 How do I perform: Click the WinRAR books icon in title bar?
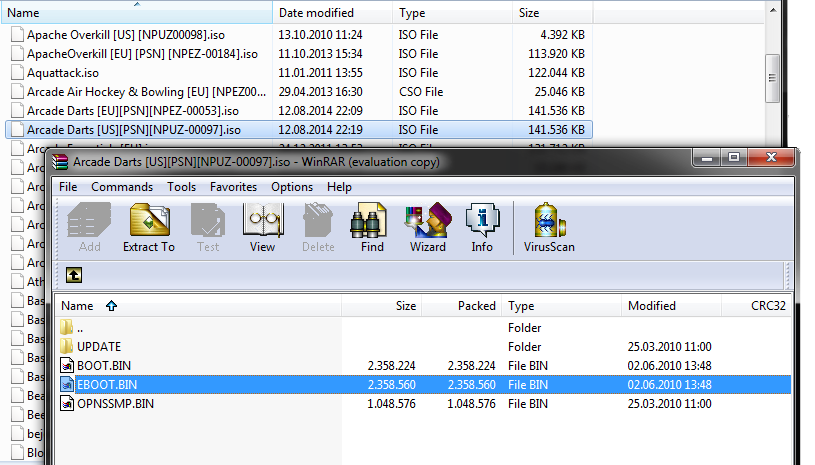coord(60,163)
